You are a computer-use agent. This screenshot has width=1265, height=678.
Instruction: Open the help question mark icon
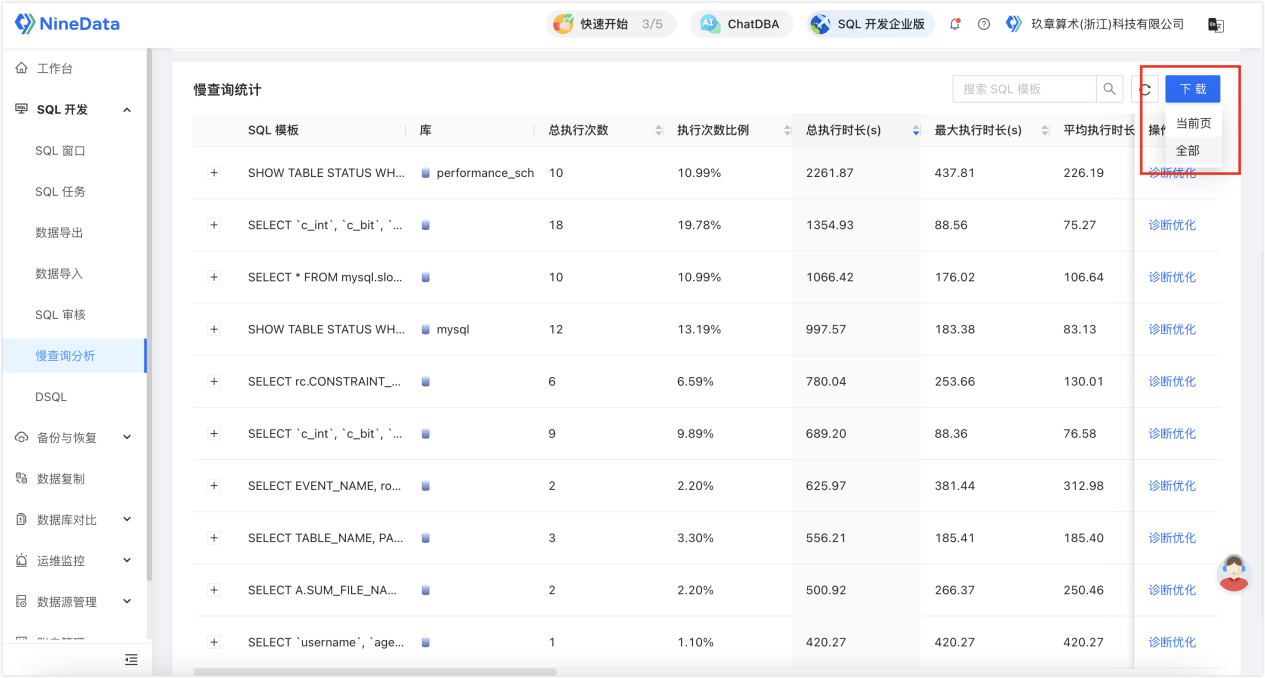pyautogui.click(x=984, y=24)
